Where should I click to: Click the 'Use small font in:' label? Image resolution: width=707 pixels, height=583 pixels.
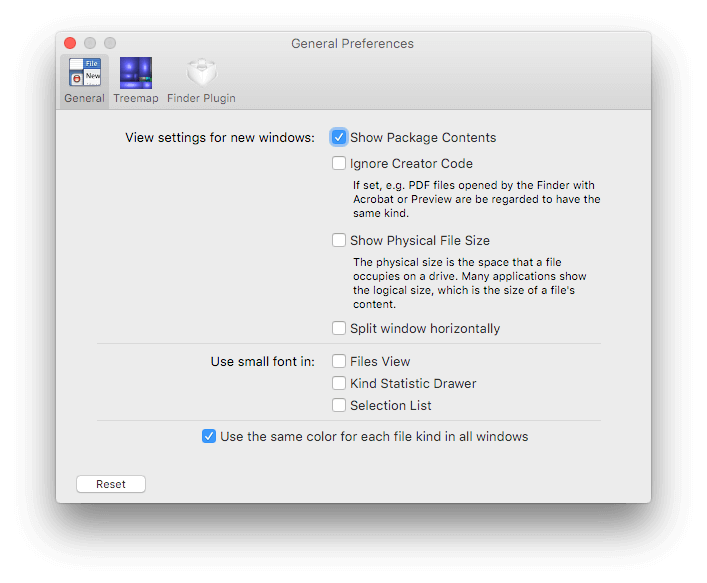coord(263,362)
